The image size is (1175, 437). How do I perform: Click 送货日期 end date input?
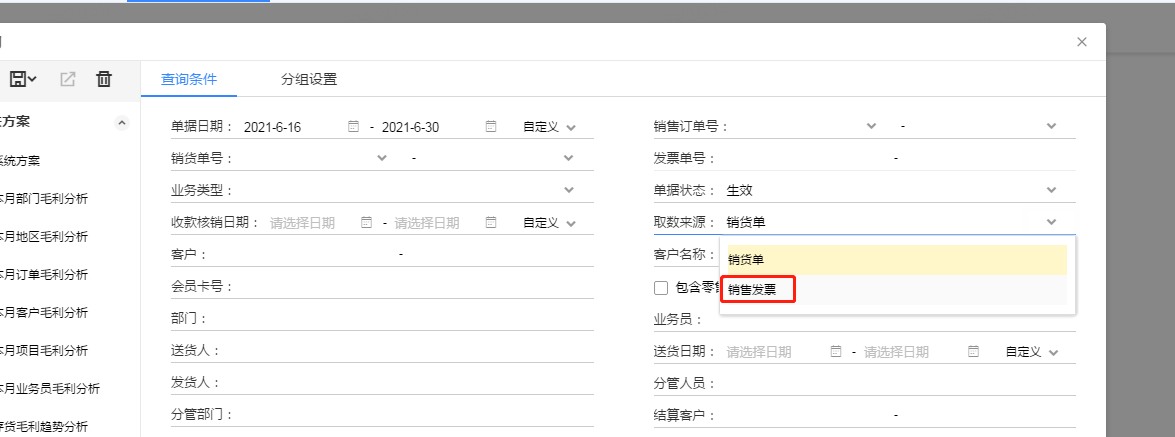[913, 352]
